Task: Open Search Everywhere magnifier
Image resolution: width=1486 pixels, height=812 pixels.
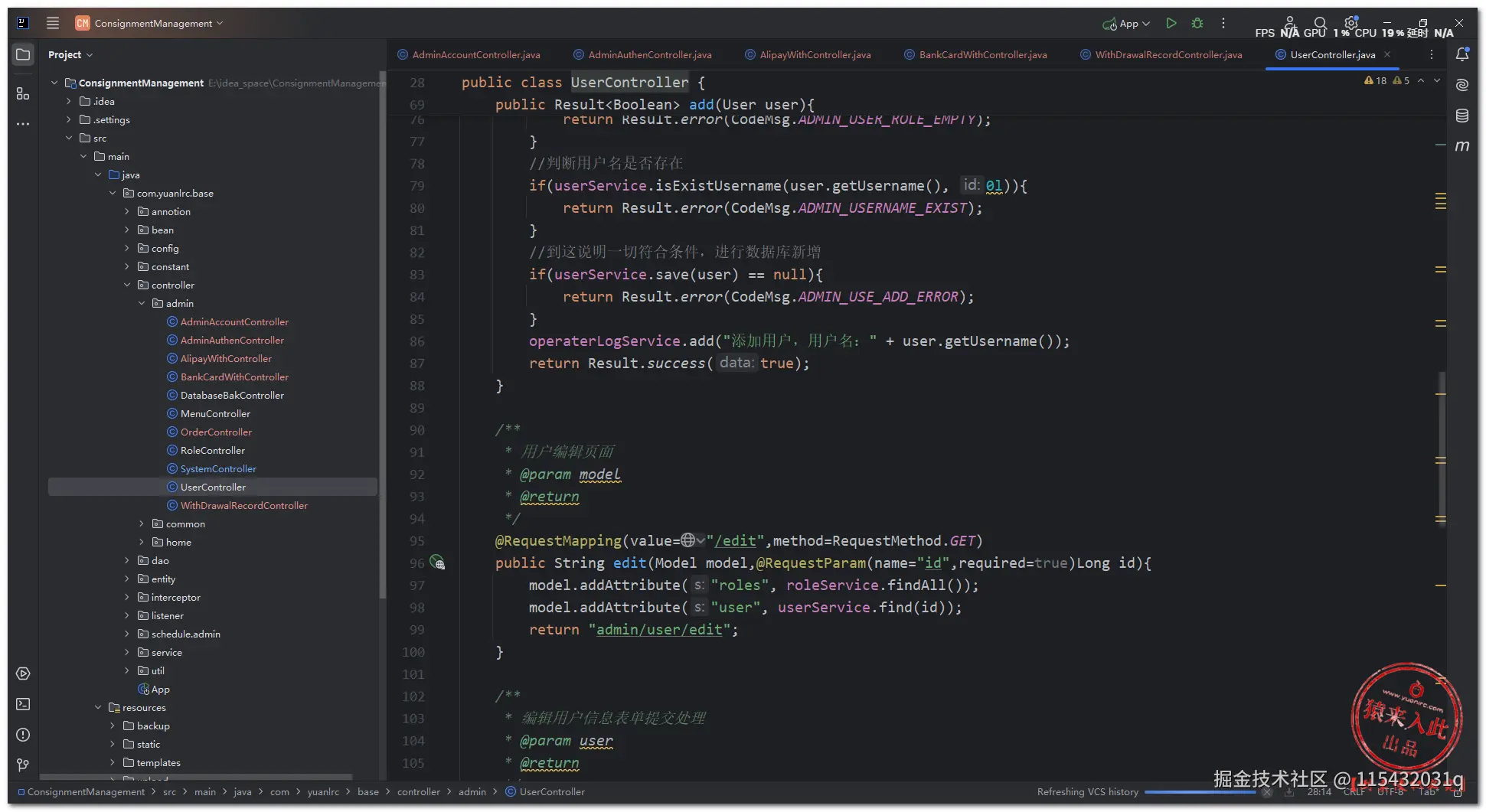Action: 1320,23
